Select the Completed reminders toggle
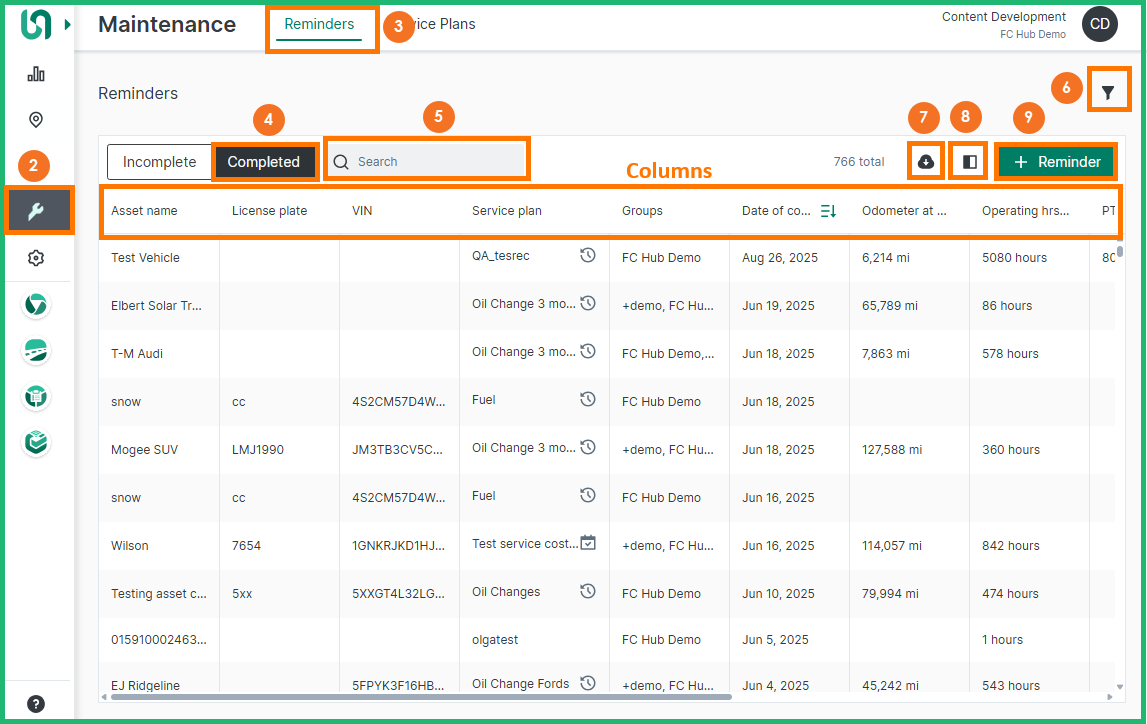Screen dimensions: 1147x724 263,162
